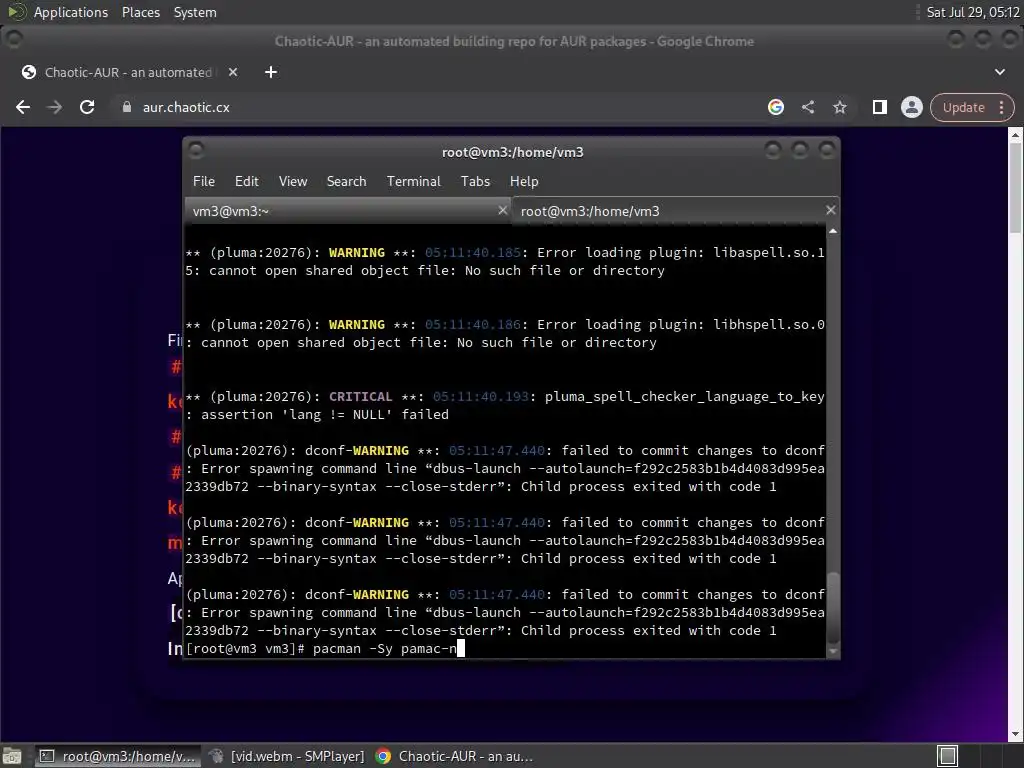Open the Google icon in address bar
1024x768 pixels.
coord(776,107)
